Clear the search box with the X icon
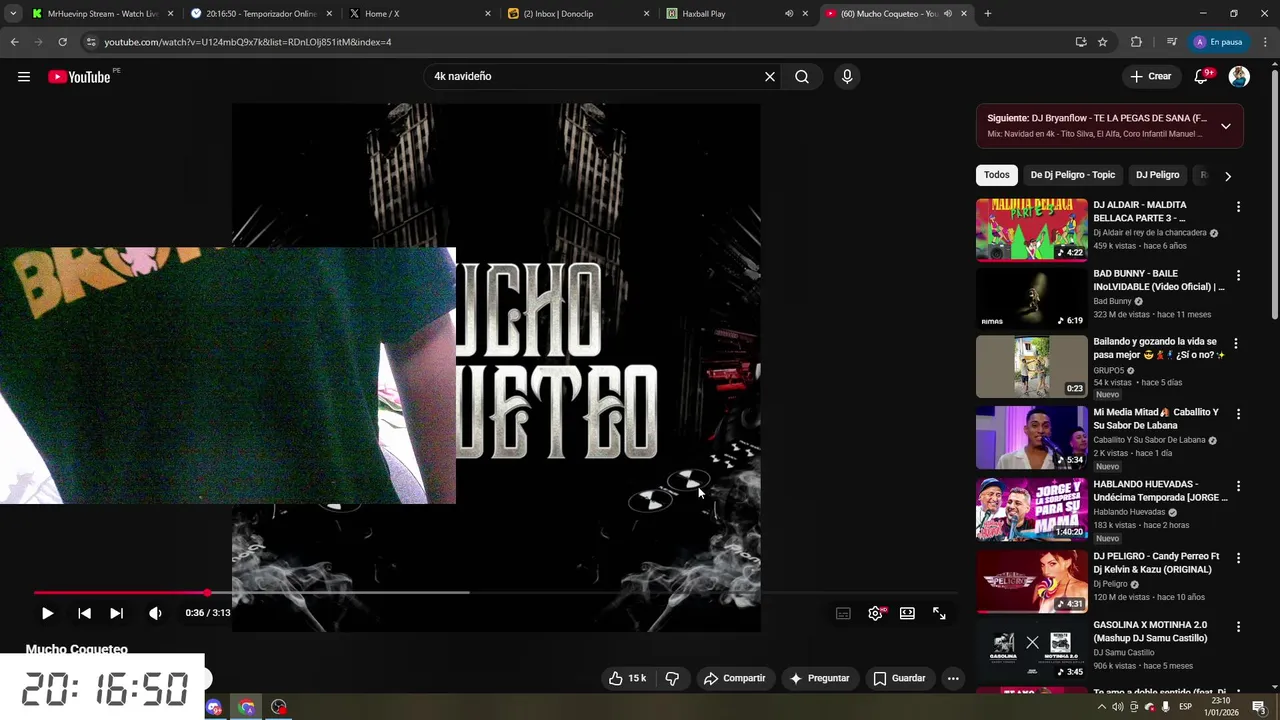This screenshot has height=720, width=1280. point(770,77)
